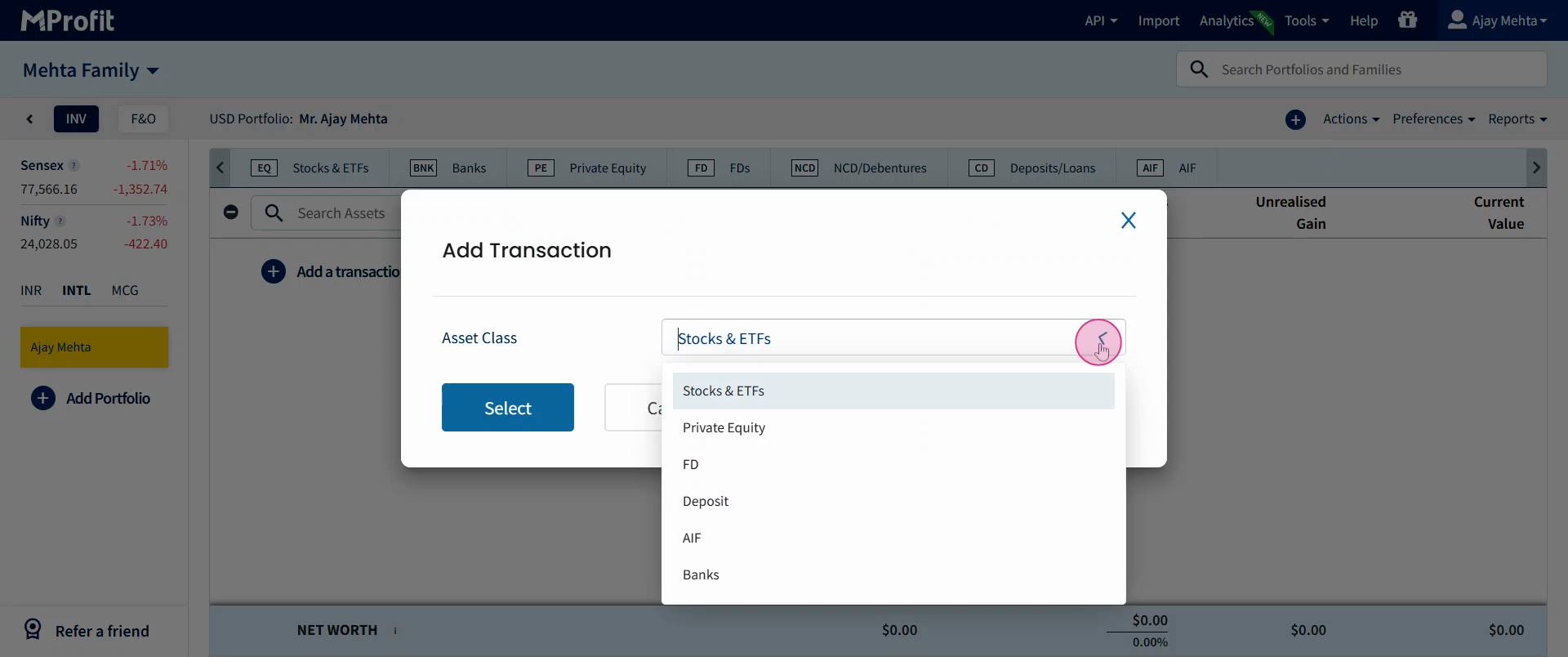Collapse the Asset Class dropdown arrow
Screen dimensions: 1568x657
pos(1102,338)
